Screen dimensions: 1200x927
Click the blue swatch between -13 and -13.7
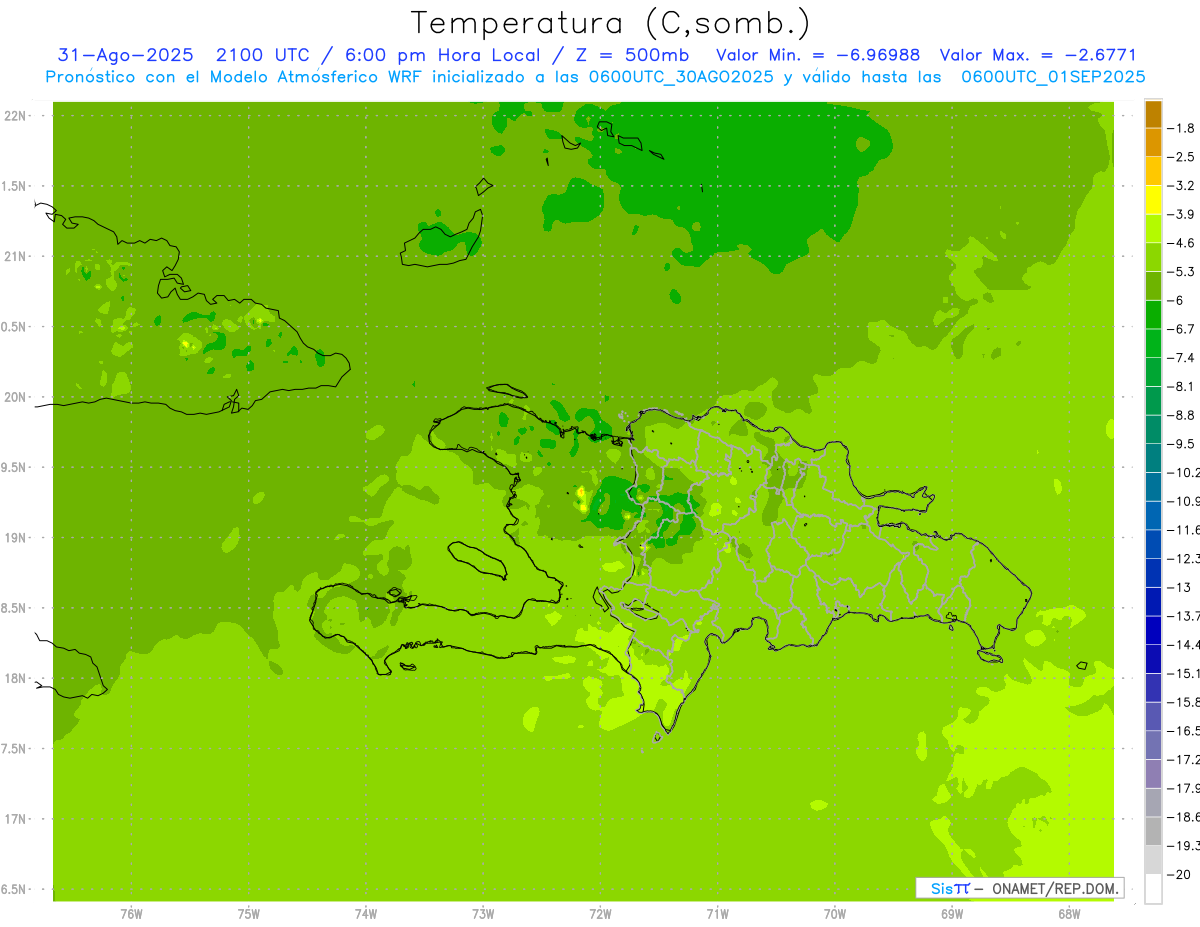[x=1153, y=601]
